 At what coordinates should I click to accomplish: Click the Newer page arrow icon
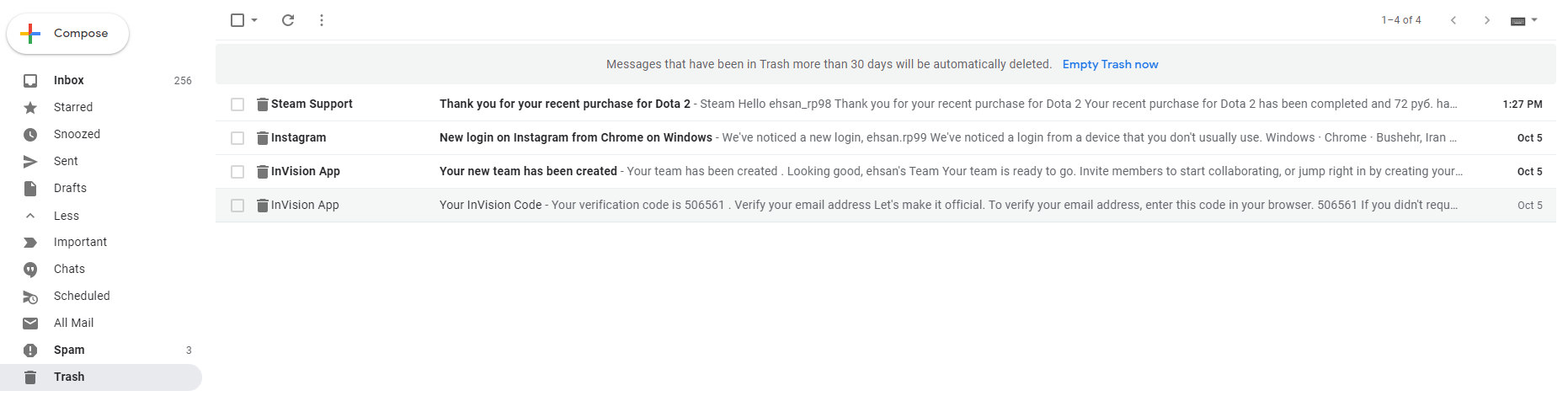click(x=1453, y=20)
